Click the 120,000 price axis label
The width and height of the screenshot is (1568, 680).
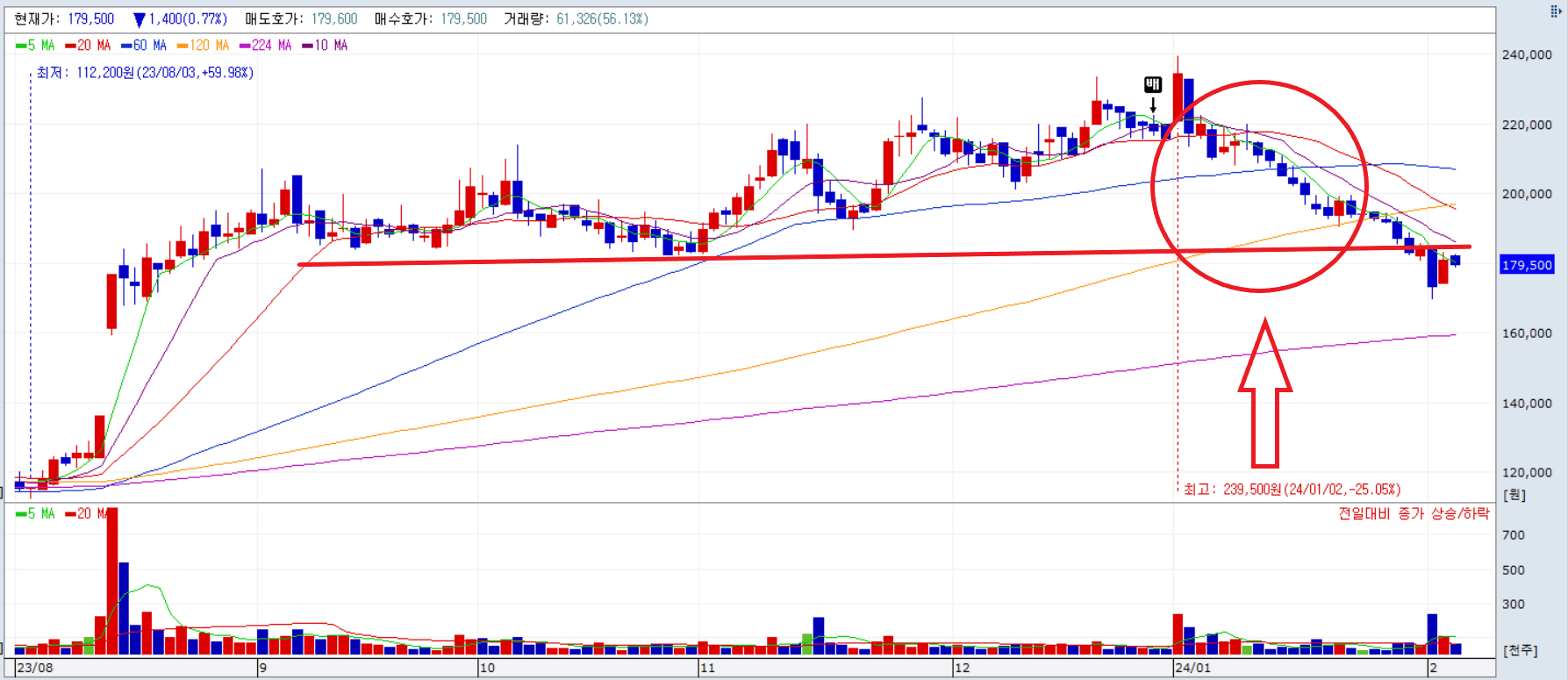click(1527, 472)
